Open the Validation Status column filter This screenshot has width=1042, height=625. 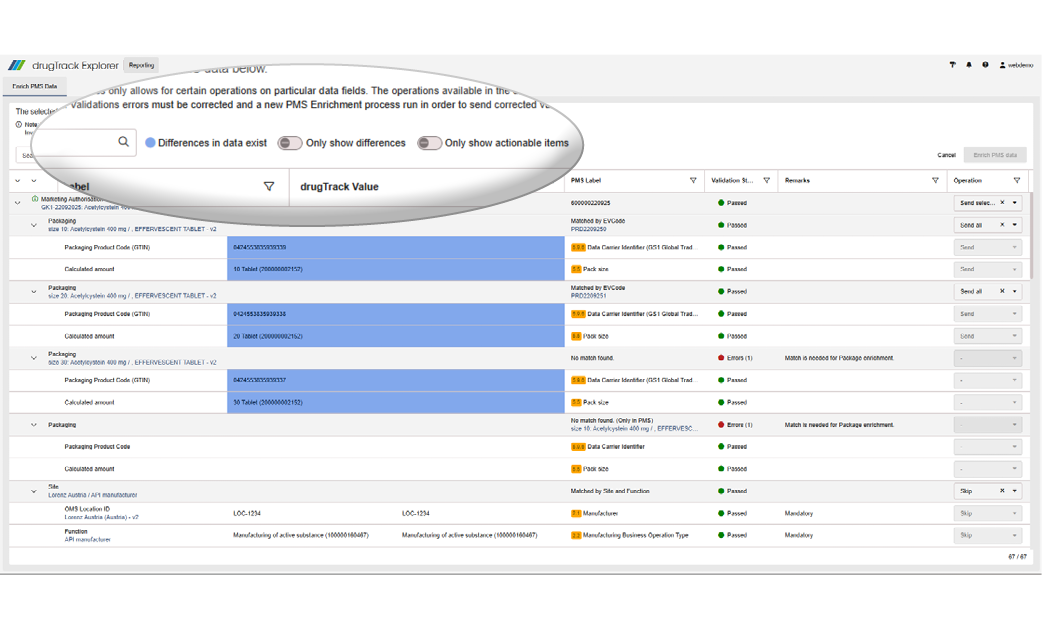point(767,181)
